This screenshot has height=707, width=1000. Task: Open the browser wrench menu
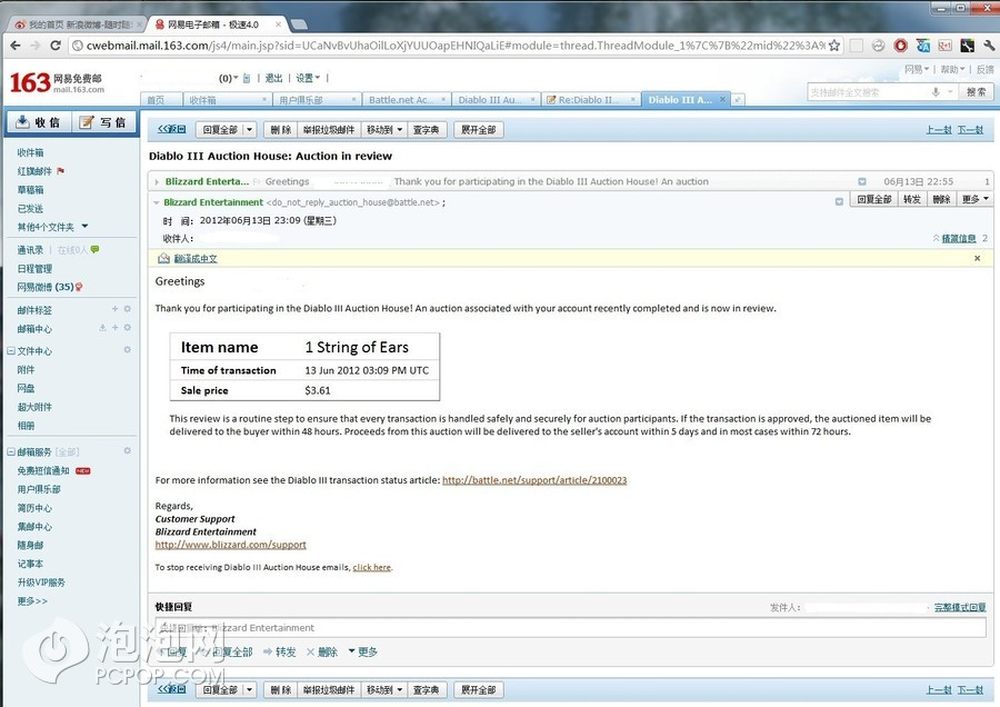click(x=989, y=45)
